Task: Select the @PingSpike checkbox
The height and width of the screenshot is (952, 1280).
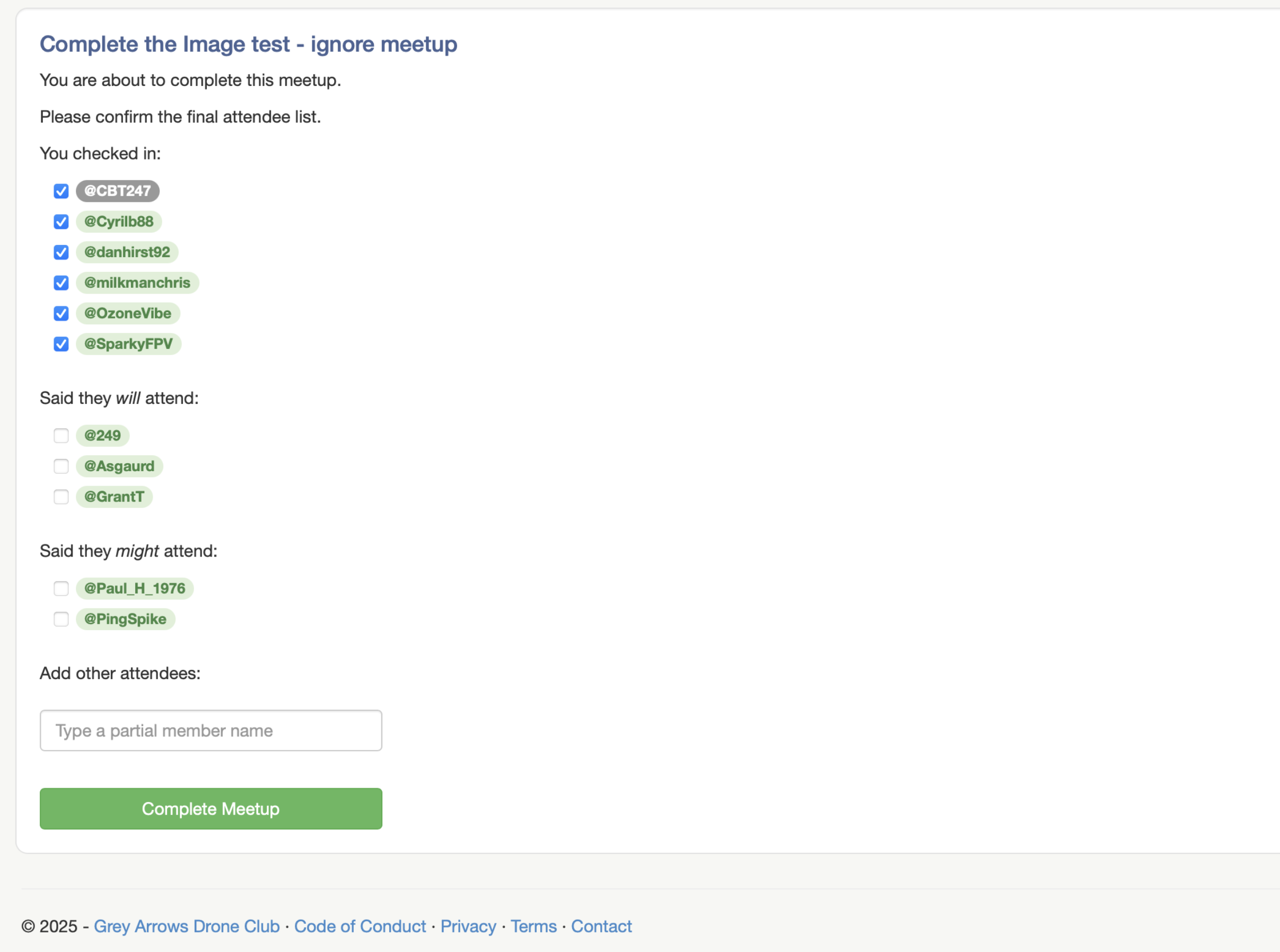Action: point(61,619)
